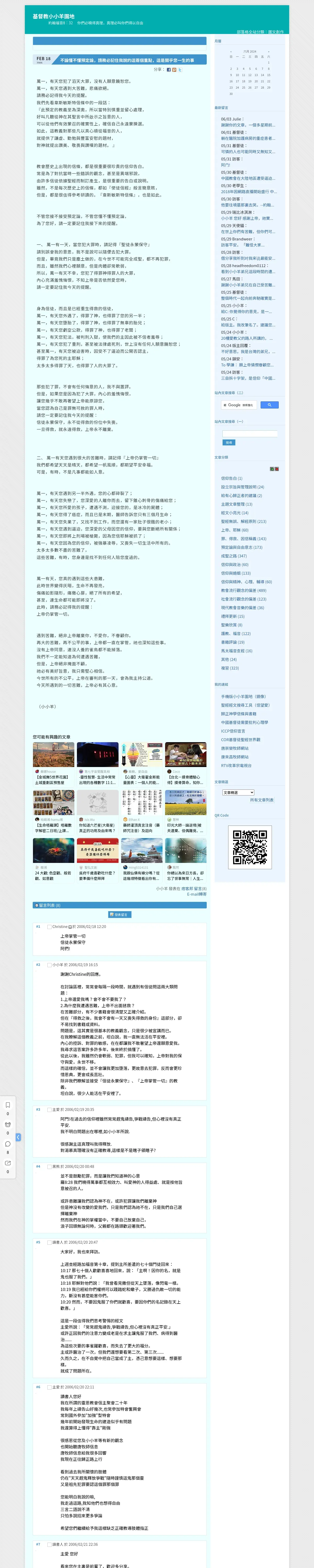Open category 教會流行觀念的偏差 (489)
Image resolution: width=314 pixels, height=1568 pixels.
click(243, 590)
